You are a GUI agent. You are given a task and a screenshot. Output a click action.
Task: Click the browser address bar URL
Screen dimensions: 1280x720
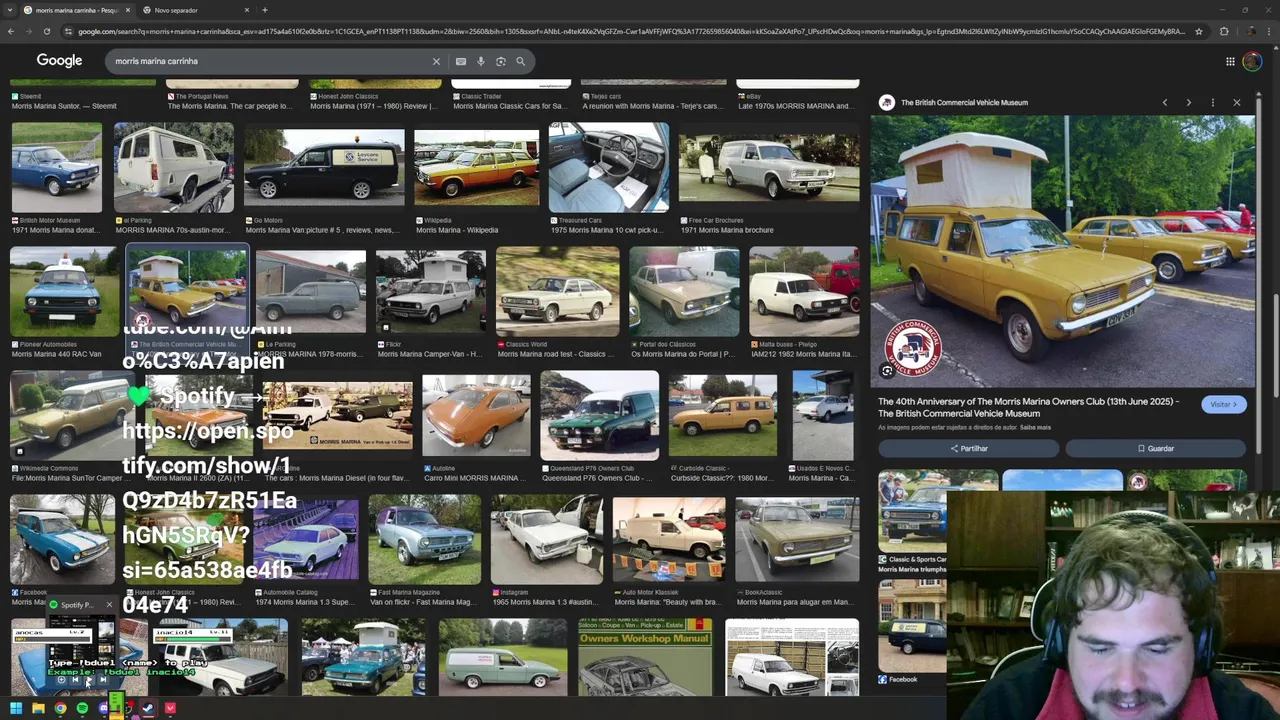click(x=630, y=31)
